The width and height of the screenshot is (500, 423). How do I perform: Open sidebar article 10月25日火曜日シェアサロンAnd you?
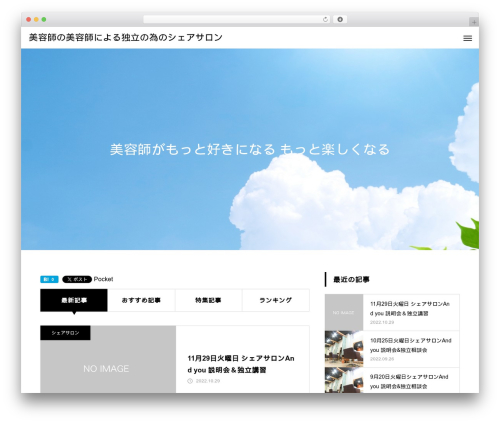(x=410, y=345)
